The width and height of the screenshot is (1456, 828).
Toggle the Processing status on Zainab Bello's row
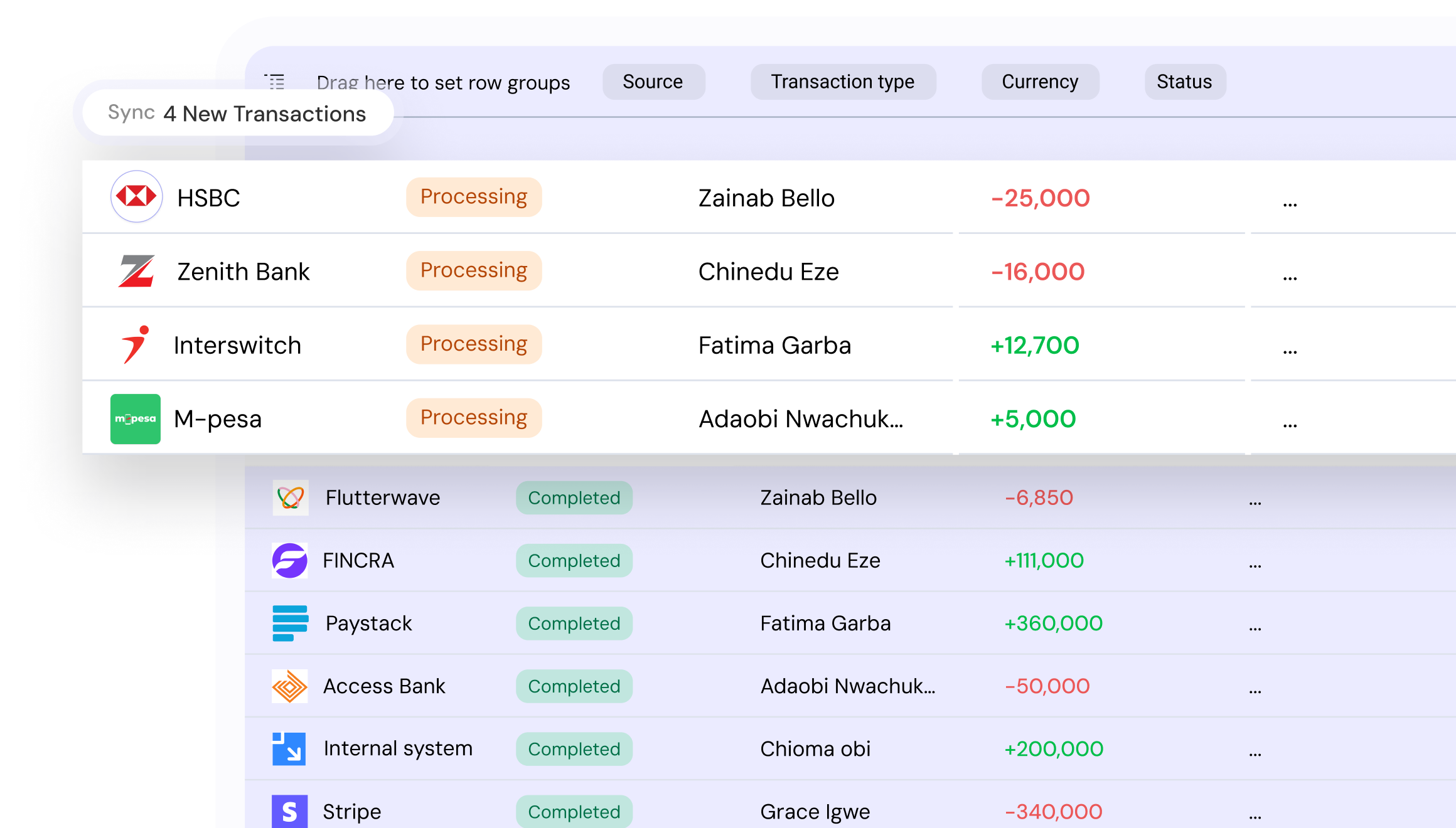[474, 196]
